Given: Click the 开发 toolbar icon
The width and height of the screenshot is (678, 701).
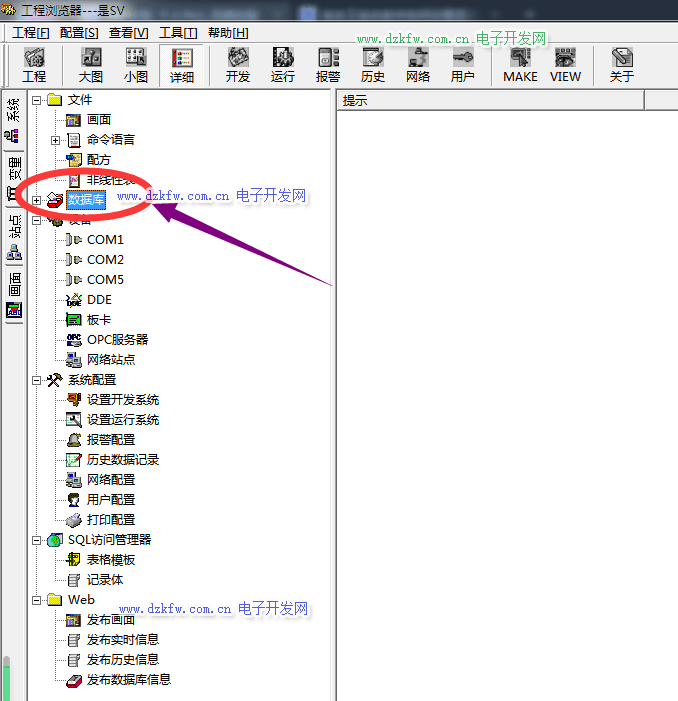Looking at the screenshot, I should pos(238,65).
